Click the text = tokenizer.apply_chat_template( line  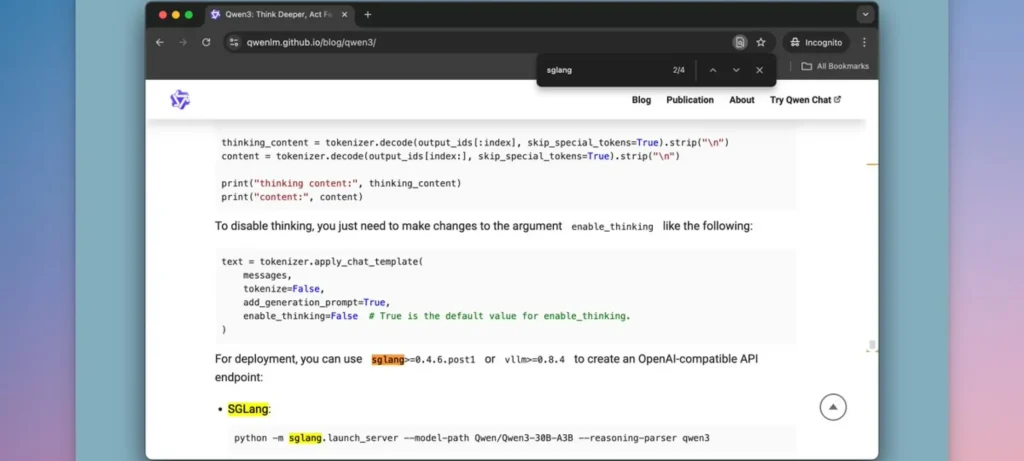(x=322, y=261)
